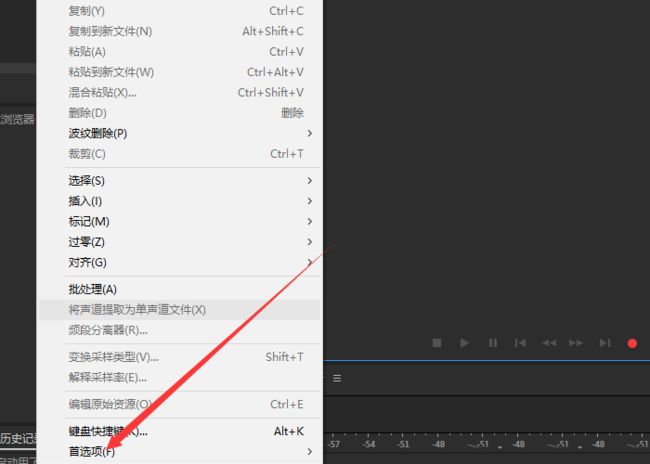Open 混合粘贴(X)... menu item
Image resolution: width=650 pixels, height=464 pixels.
coord(179,92)
